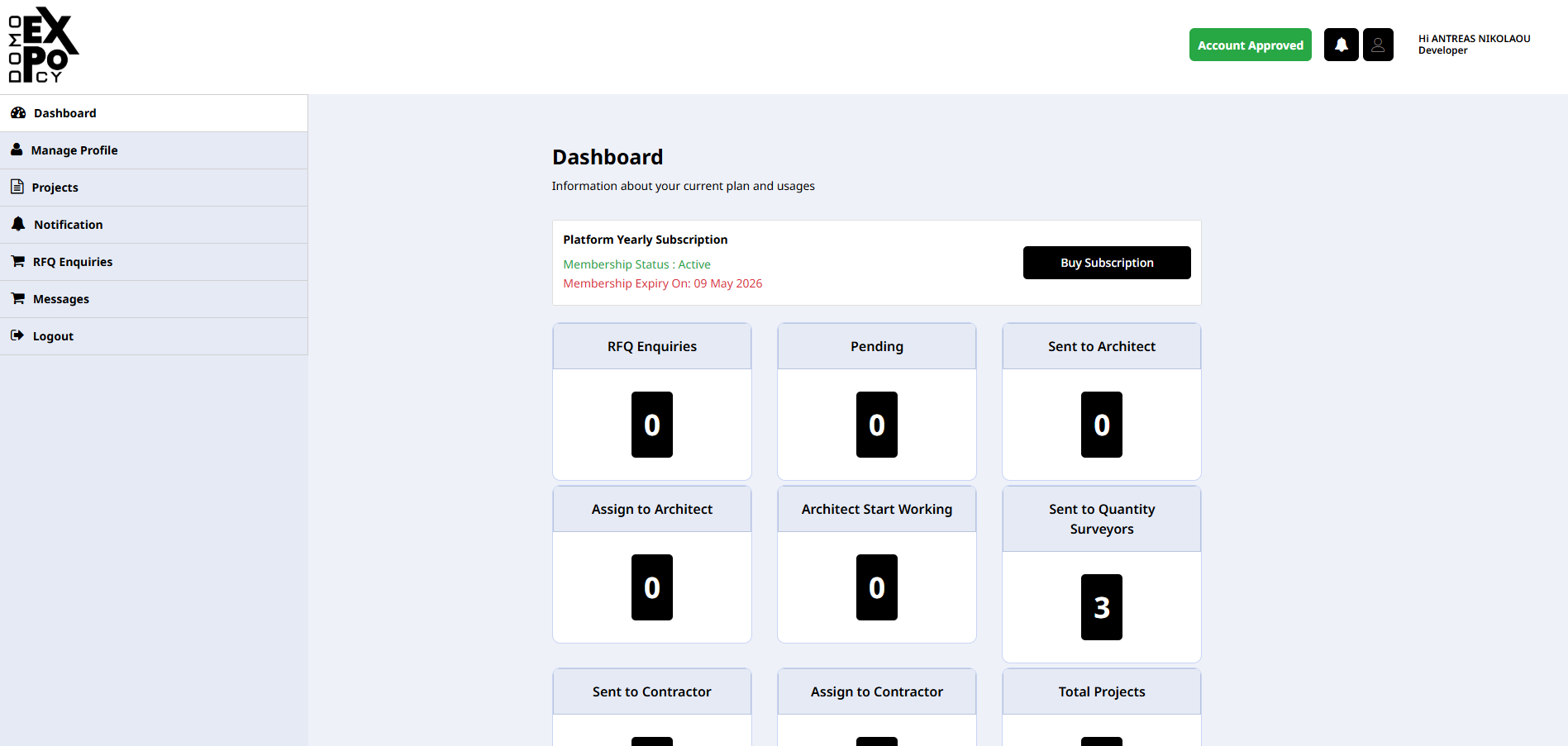Click the EXPO CY logo

click(44, 45)
